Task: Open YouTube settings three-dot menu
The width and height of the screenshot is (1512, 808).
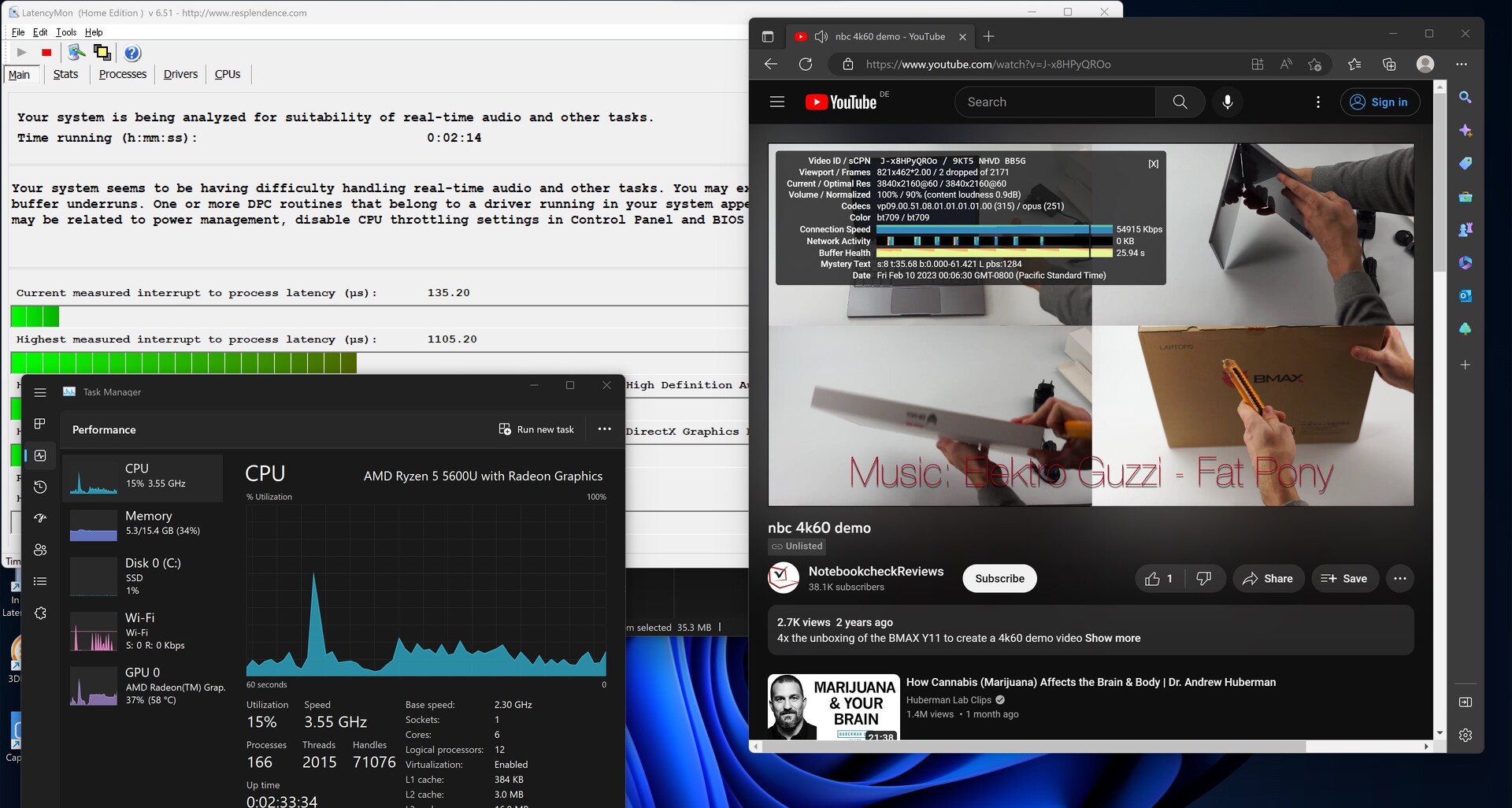Action: click(1318, 102)
